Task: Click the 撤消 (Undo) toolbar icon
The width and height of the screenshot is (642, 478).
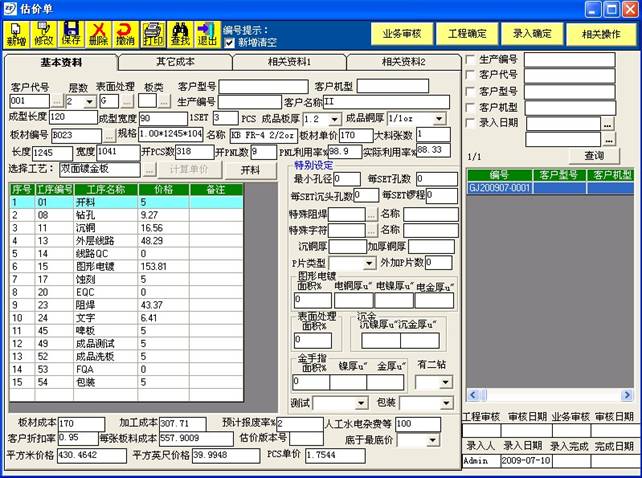Action: click(125, 35)
